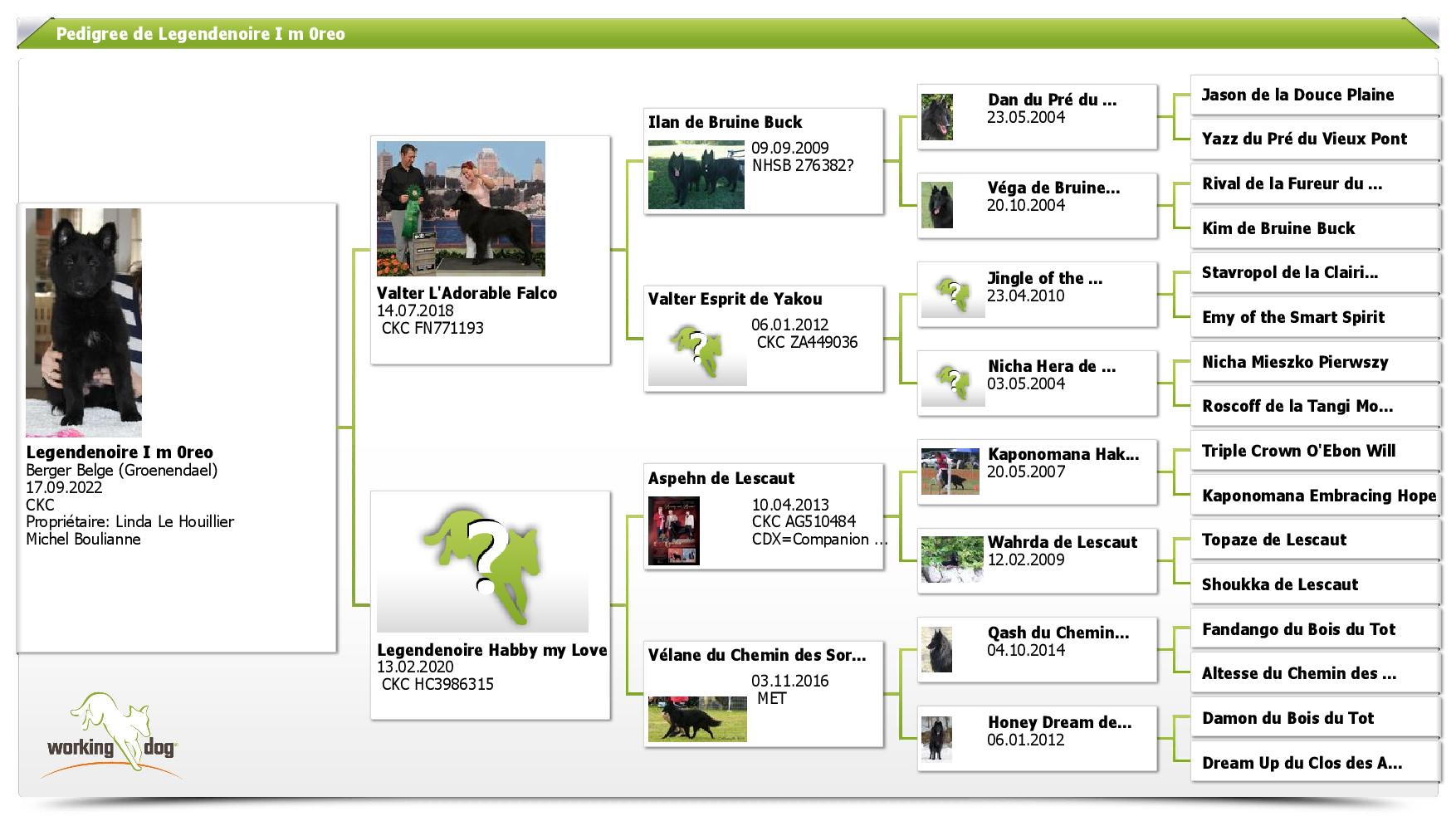Open Kaponomana Hak... name link
The width and height of the screenshot is (1456, 816).
coord(1063,454)
